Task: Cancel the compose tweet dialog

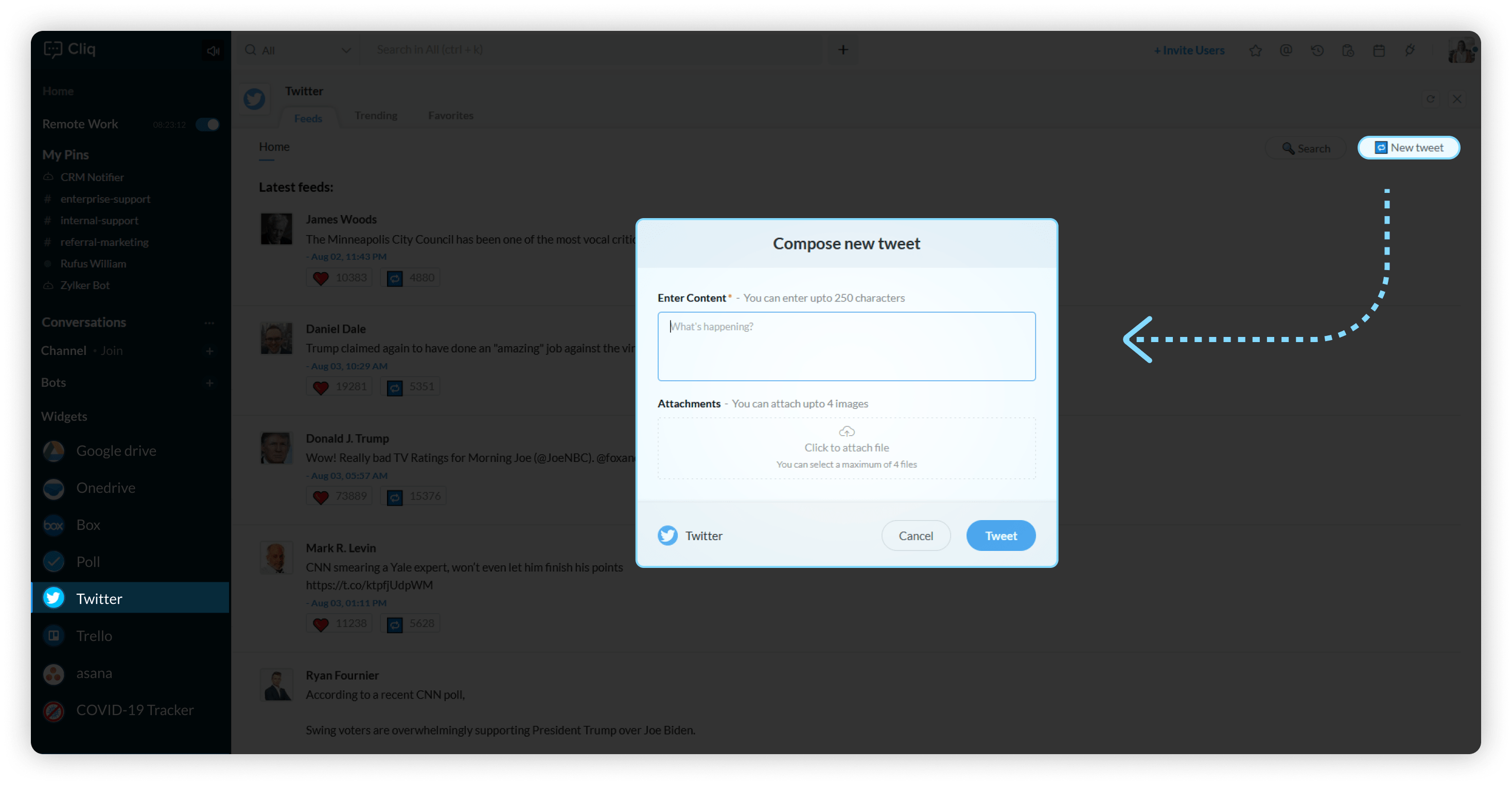Action: (915, 536)
